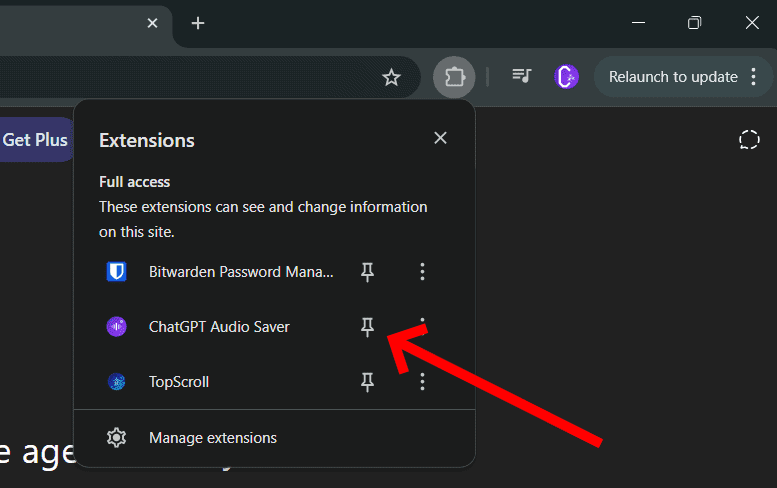Screen dimensions: 777x488
Task: Open a new tab with plus button
Action: pos(198,23)
